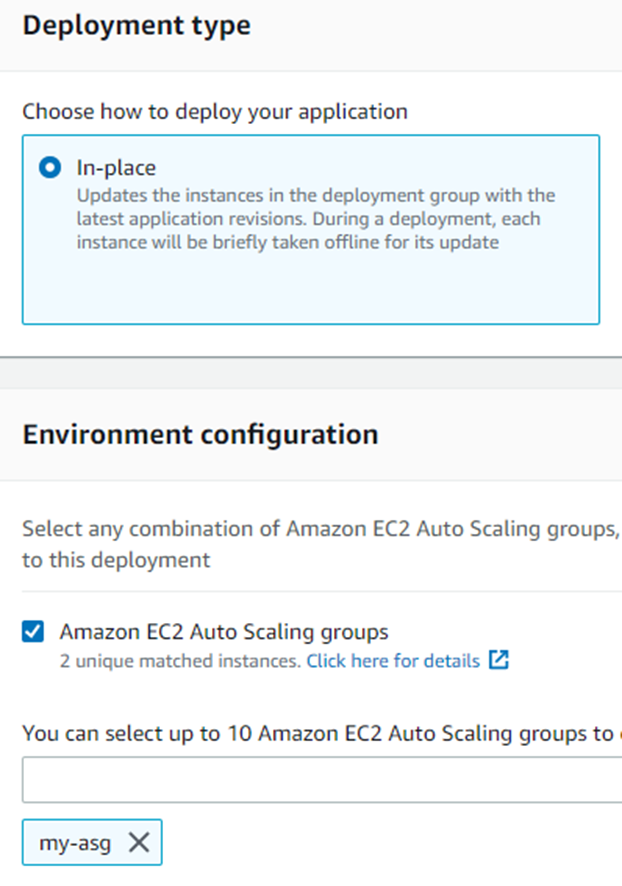This screenshot has height=886, width=622.
Task: Follow the Click here for details link
Action: click(393, 661)
